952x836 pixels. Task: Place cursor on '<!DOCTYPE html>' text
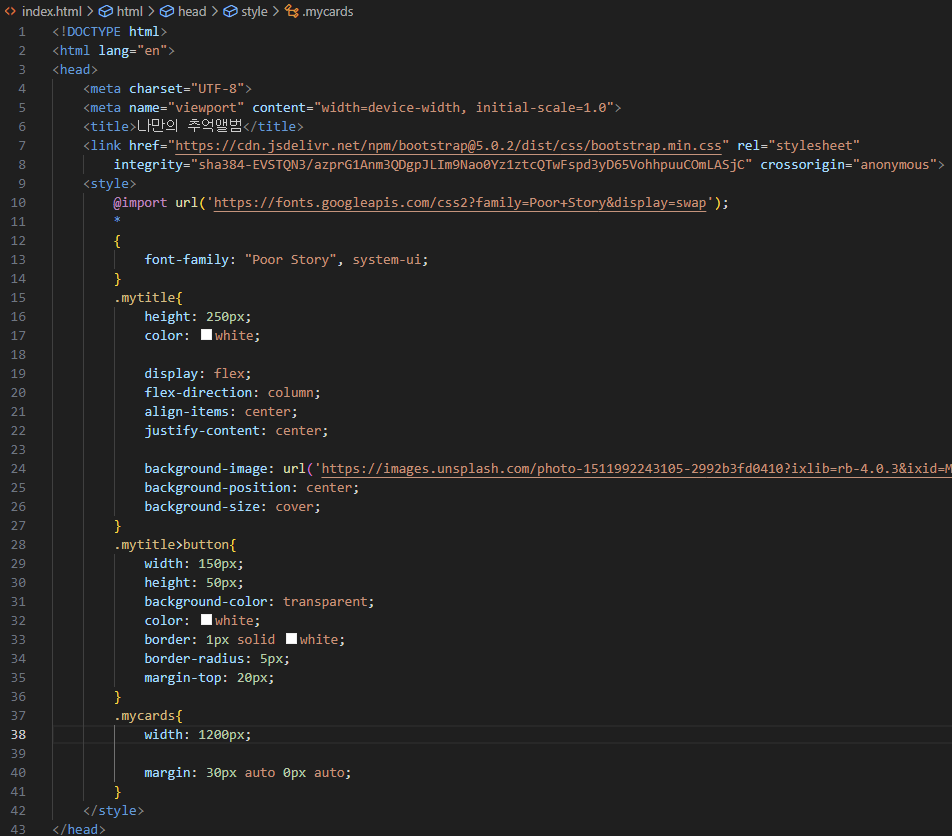[109, 32]
